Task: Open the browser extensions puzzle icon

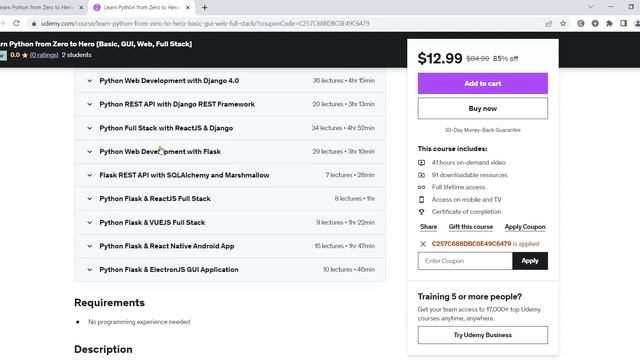Action: [609, 23]
